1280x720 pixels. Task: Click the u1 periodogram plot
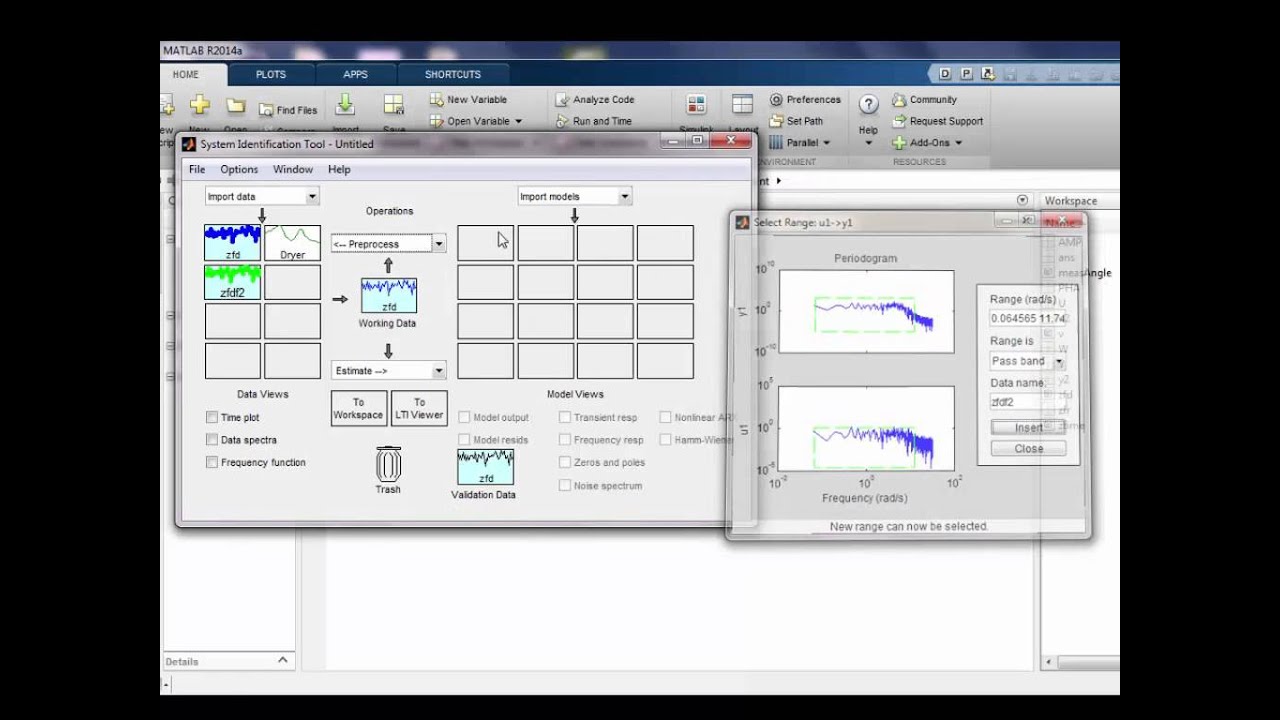point(866,428)
